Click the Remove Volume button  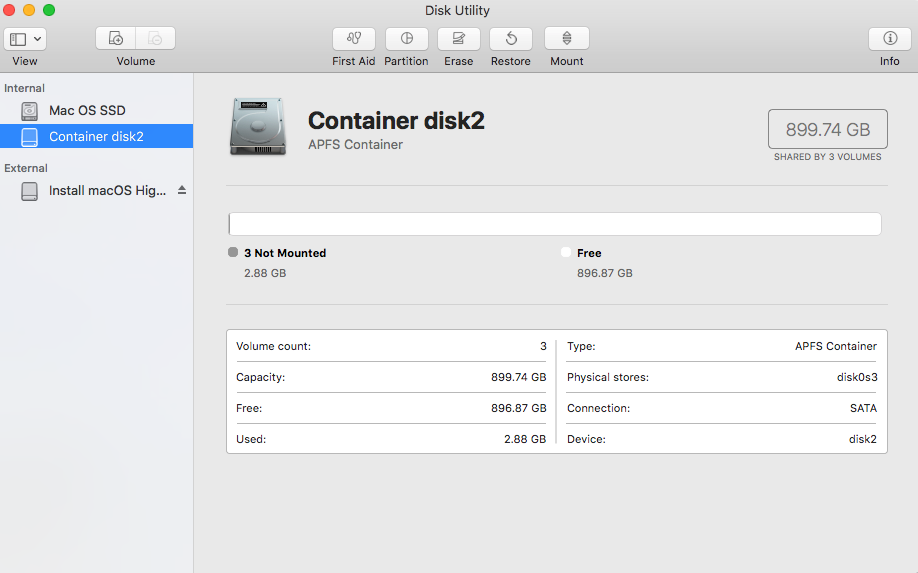point(156,39)
